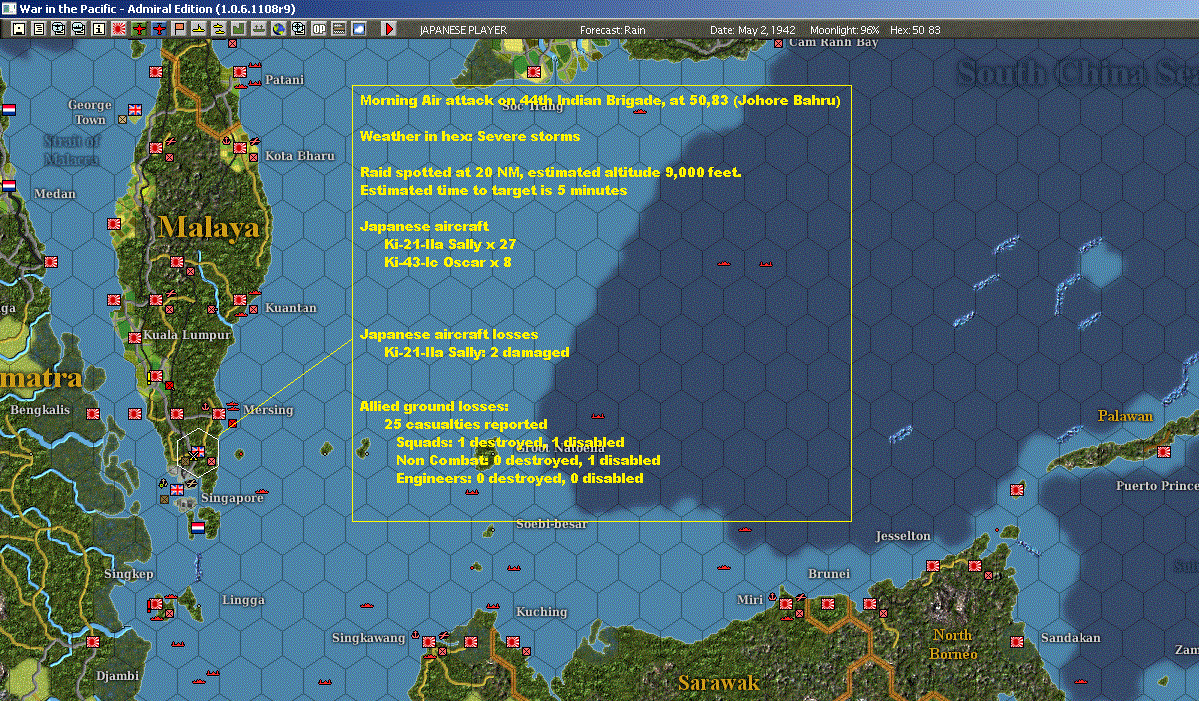Click the double yellow ships toolbar icon
Viewport: 1199px width, 701px height.
click(x=218, y=29)
